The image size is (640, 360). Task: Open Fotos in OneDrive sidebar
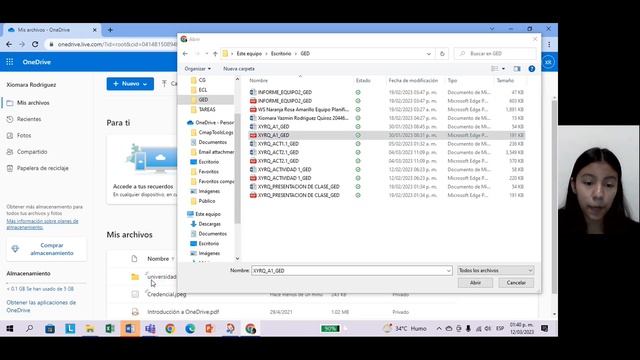pyautogui.click(x=24, y=136)
